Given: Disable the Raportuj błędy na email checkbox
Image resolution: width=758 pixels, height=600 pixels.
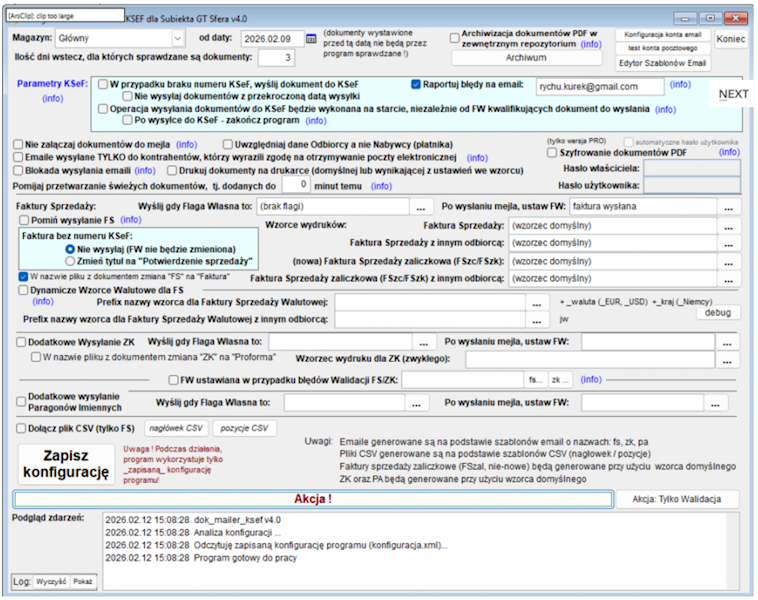Looking at the screenshot, I should pos(417,85).
